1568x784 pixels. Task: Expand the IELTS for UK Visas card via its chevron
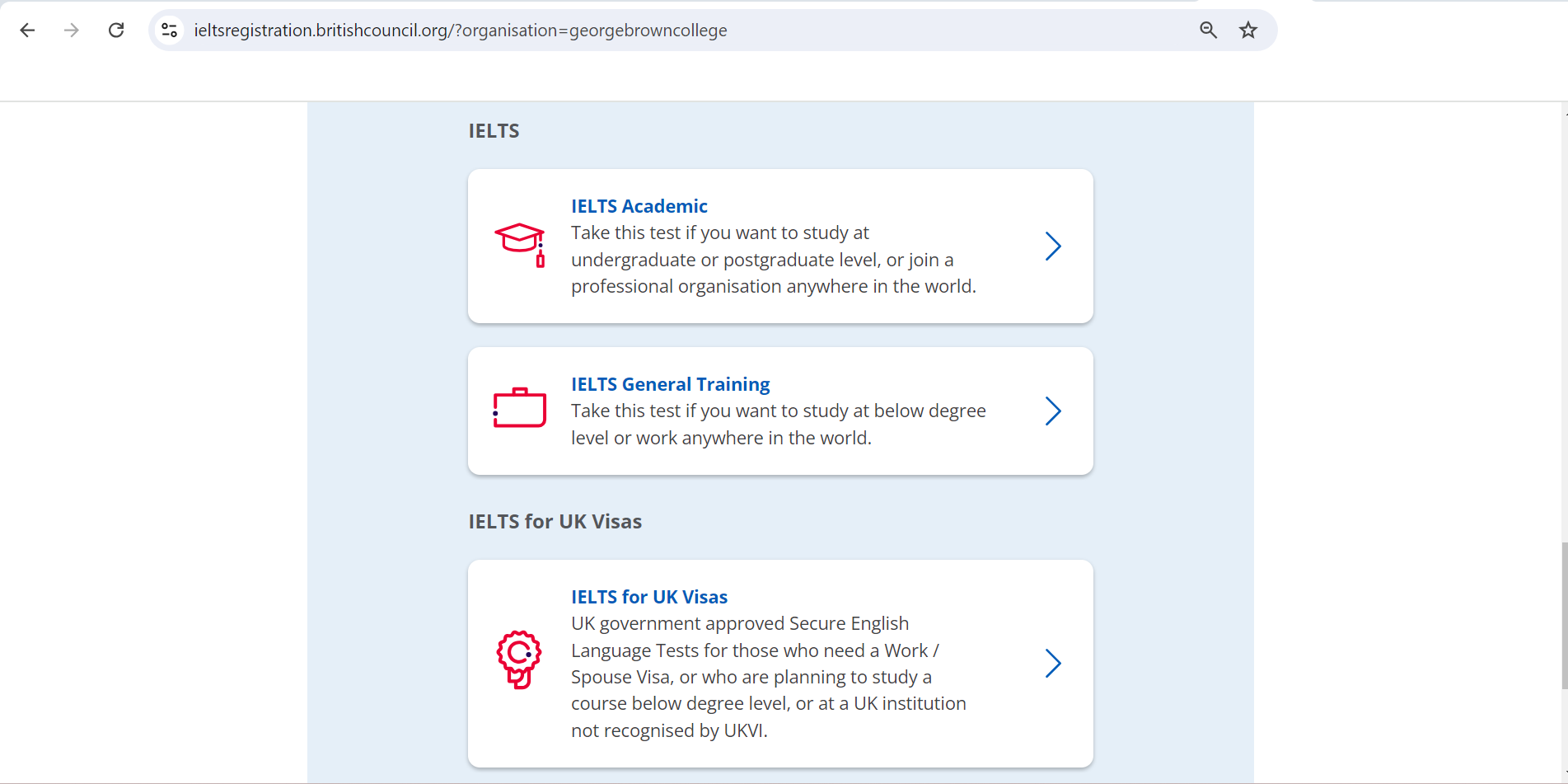coord(1053,663)
